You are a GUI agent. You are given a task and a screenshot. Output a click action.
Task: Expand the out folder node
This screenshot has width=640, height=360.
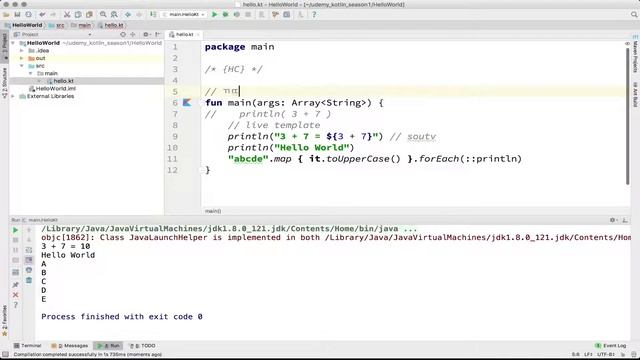22,58
